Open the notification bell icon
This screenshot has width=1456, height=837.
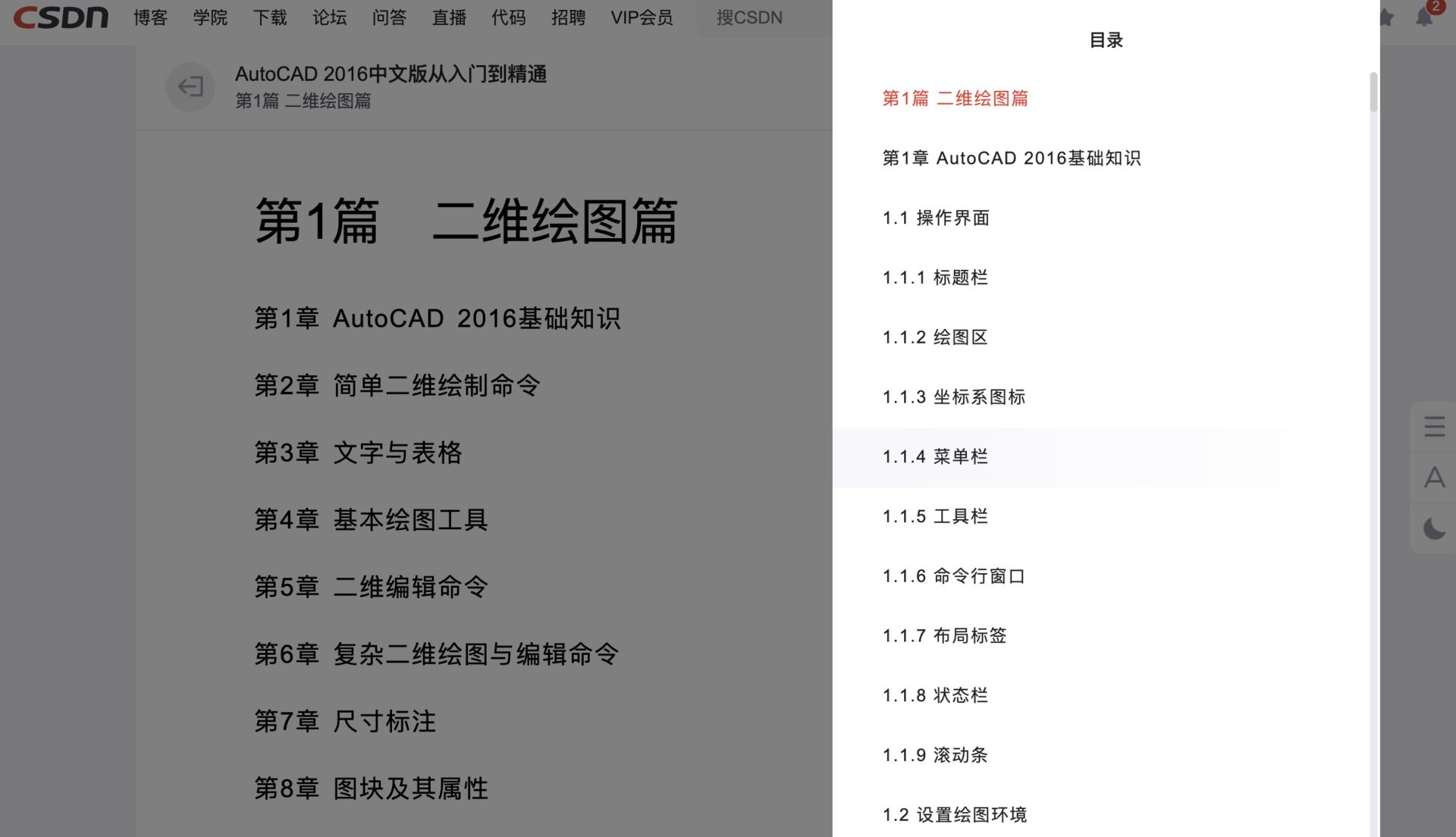coord(1424,17)
